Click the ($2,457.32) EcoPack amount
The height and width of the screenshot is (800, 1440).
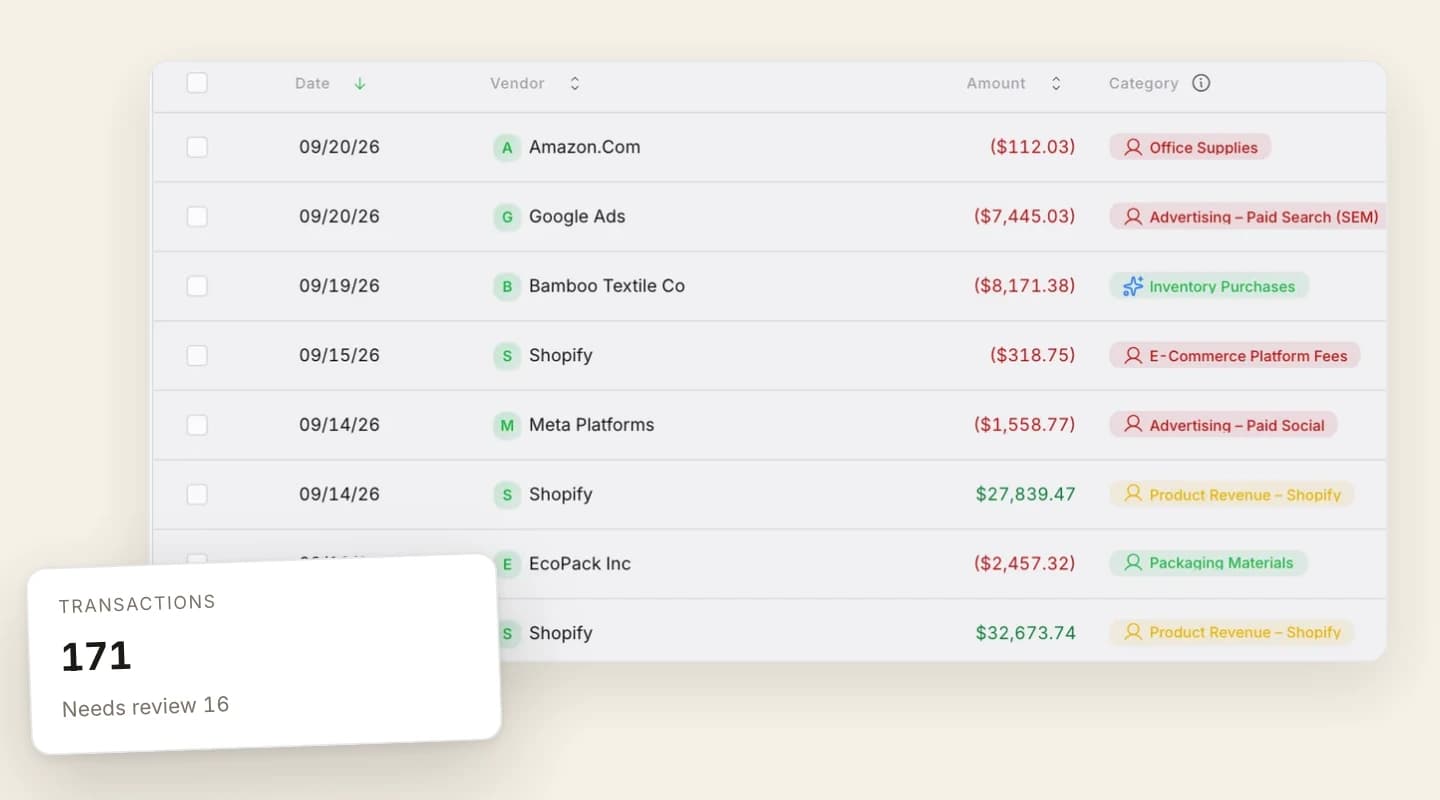(1024, 564)
